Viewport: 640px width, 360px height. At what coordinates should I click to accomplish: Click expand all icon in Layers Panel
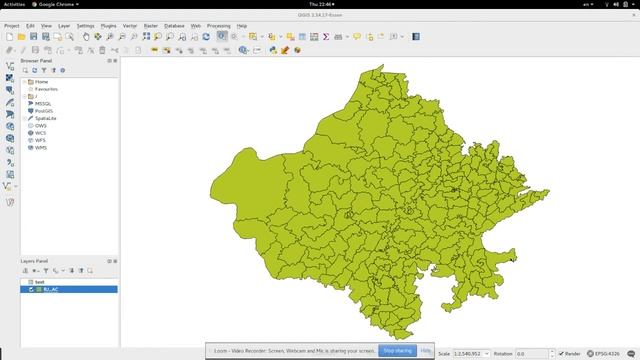point(72,271)
